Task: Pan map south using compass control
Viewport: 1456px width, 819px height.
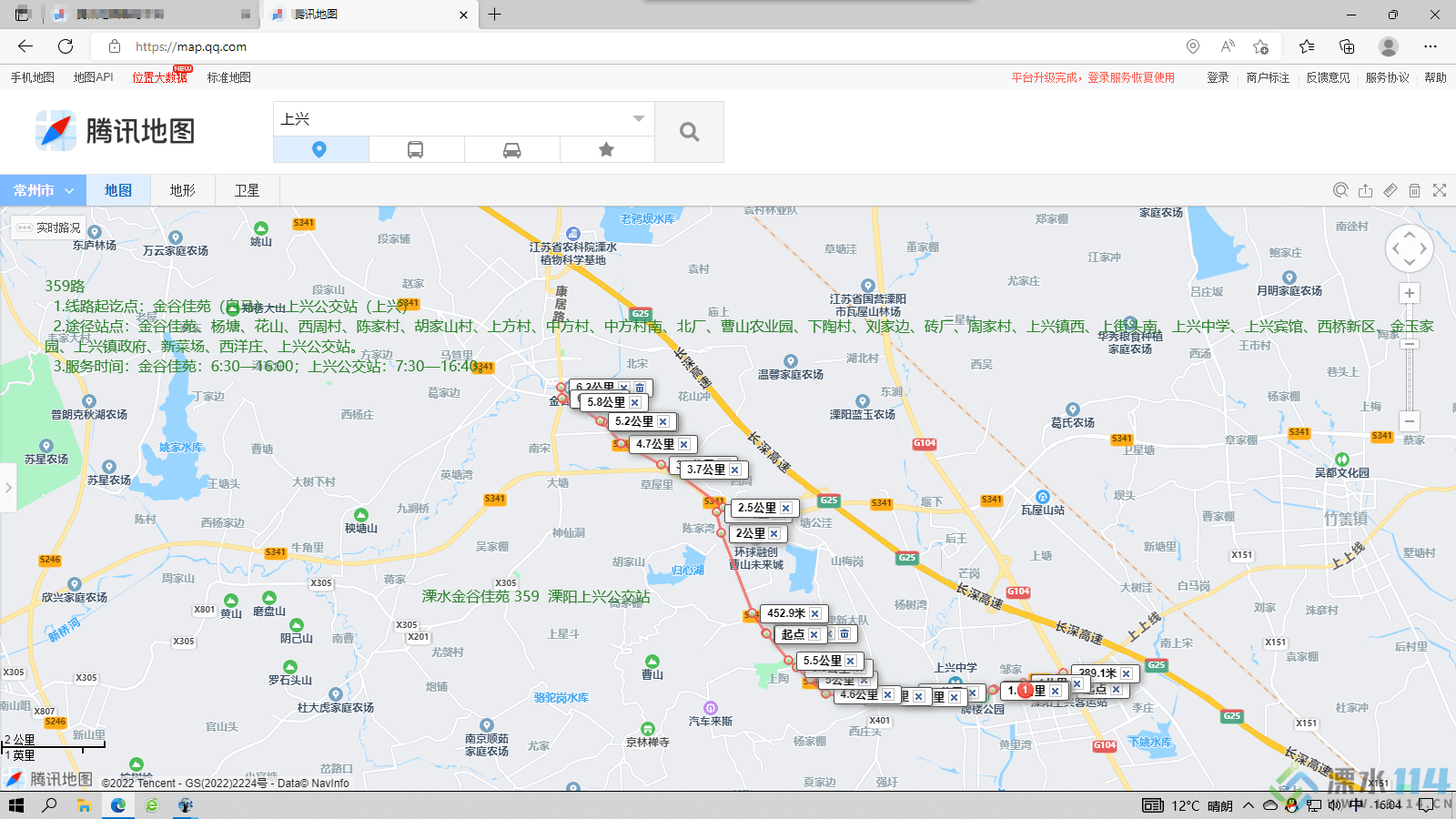Action: point(1410,262)
